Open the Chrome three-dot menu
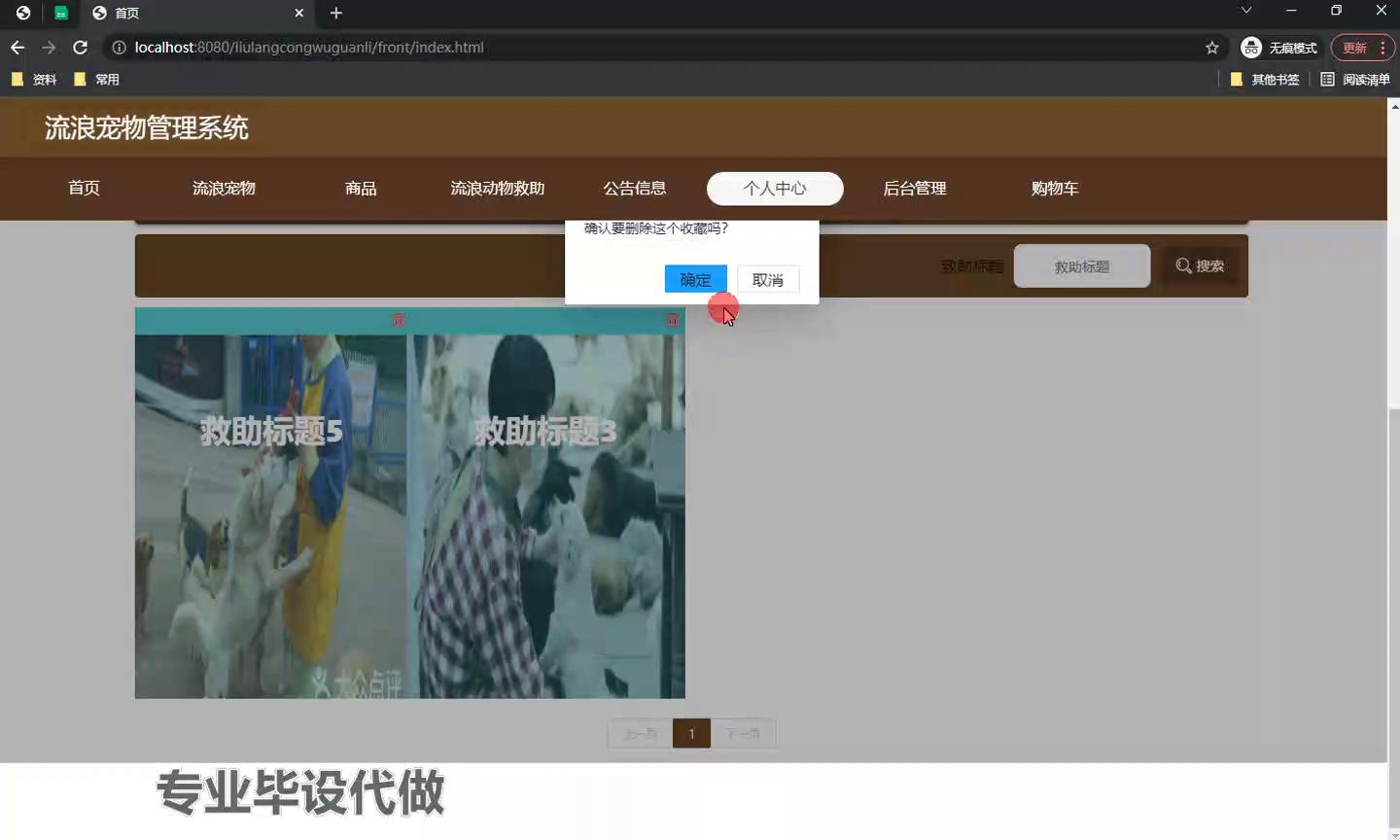The height and width of the screenshot is (840, 1400). [x=1382, y=48]
